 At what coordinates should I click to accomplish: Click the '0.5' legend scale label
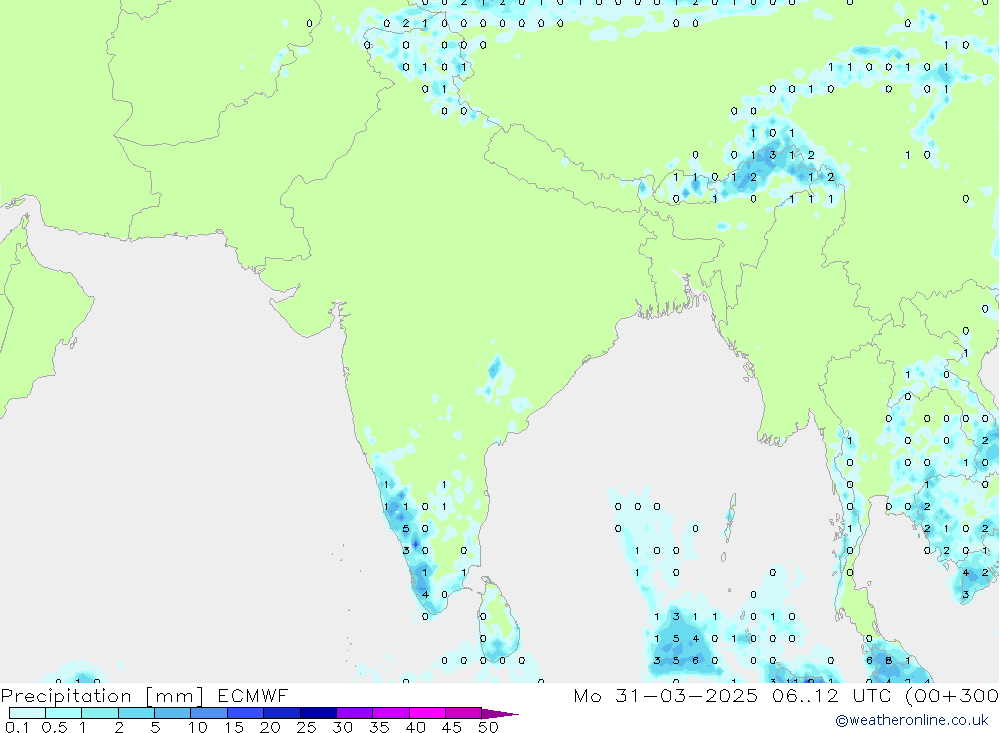click(54, 727)
